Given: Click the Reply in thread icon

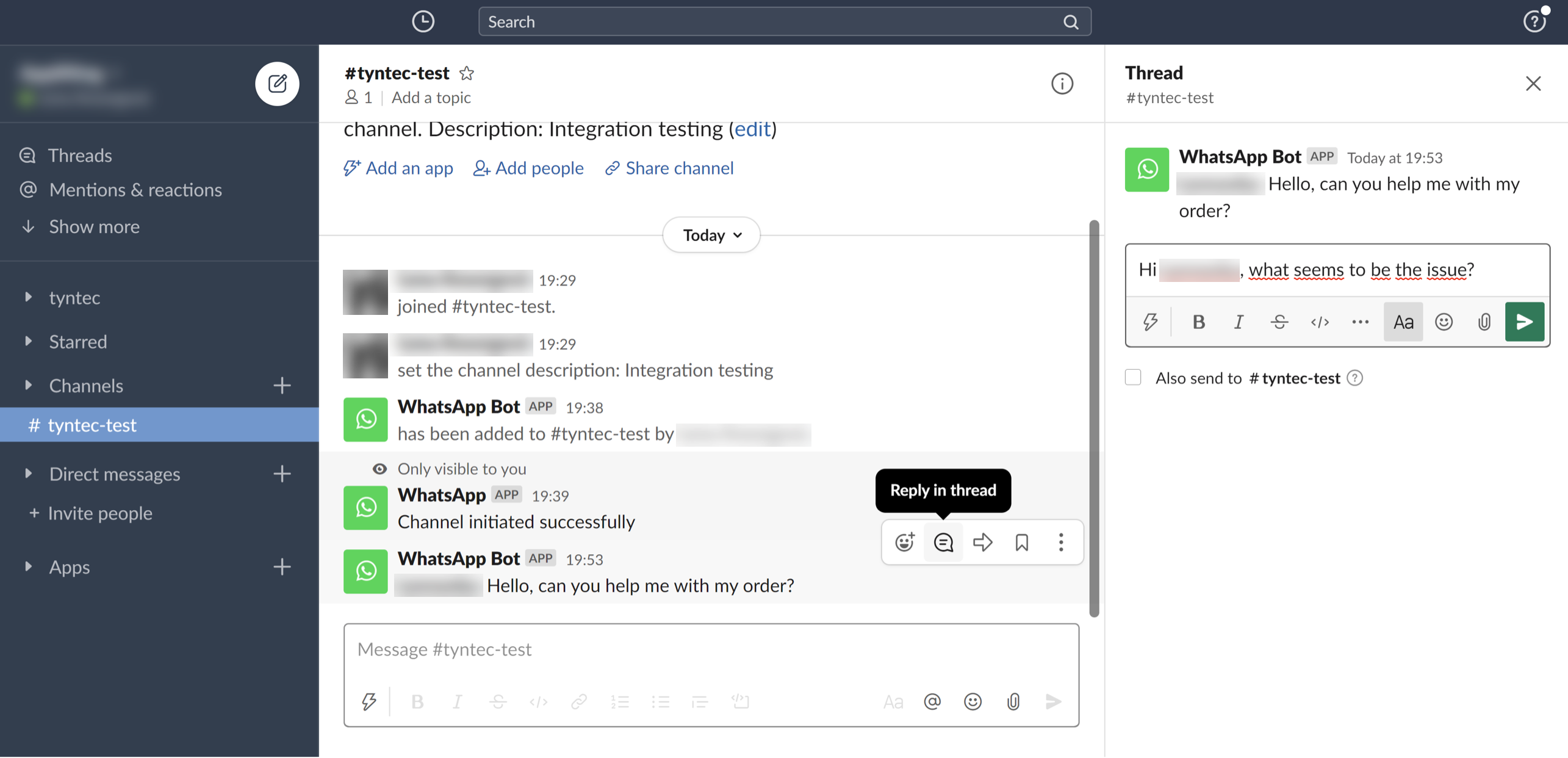Looking at the screenshot, I should (943, 542).
